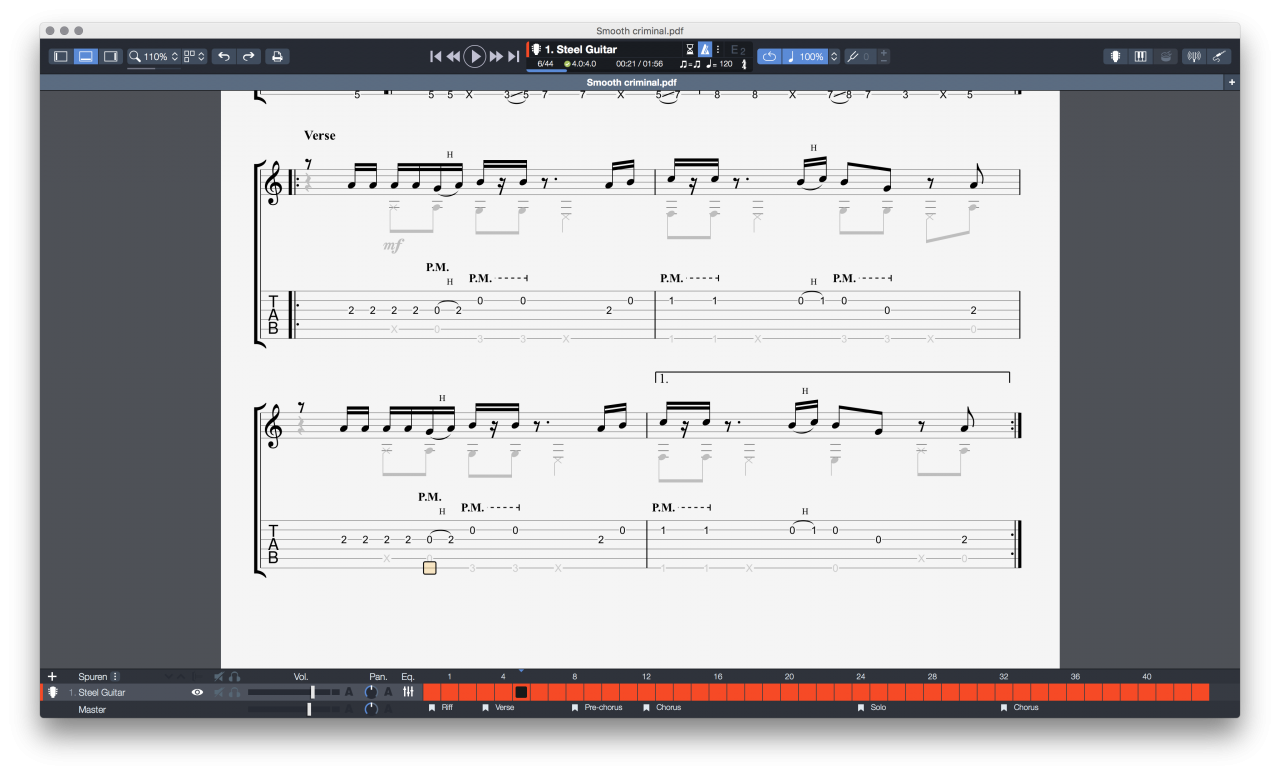Toggle Steel Guitar track visibility eye
The width and height of the screenshot is (1280, 775).
tap(198, 692)
